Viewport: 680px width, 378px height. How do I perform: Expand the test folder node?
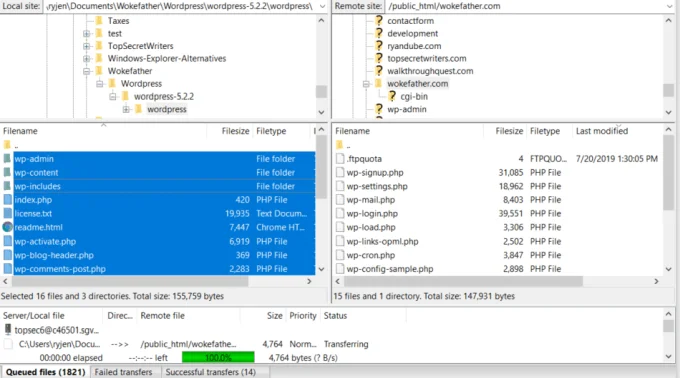tap(86, 33)
